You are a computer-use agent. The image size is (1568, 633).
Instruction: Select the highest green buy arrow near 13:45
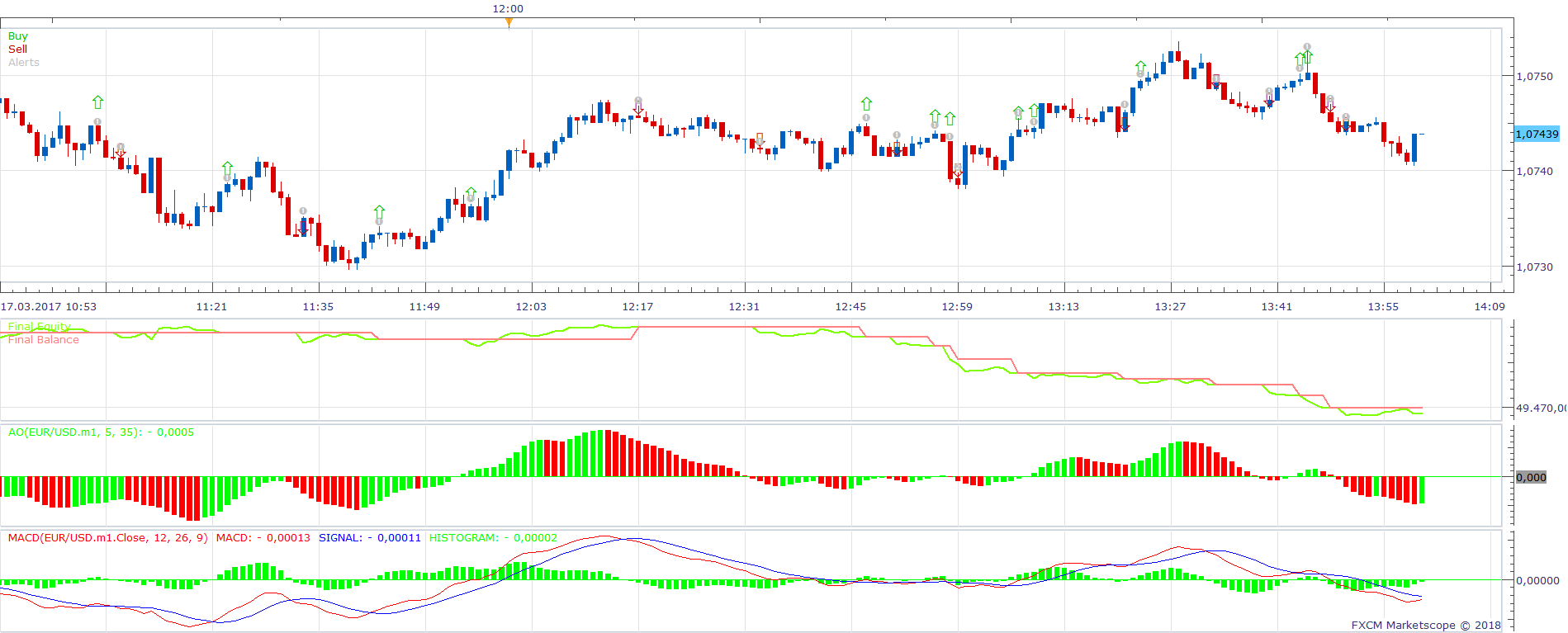click(x=1307, y=57)
